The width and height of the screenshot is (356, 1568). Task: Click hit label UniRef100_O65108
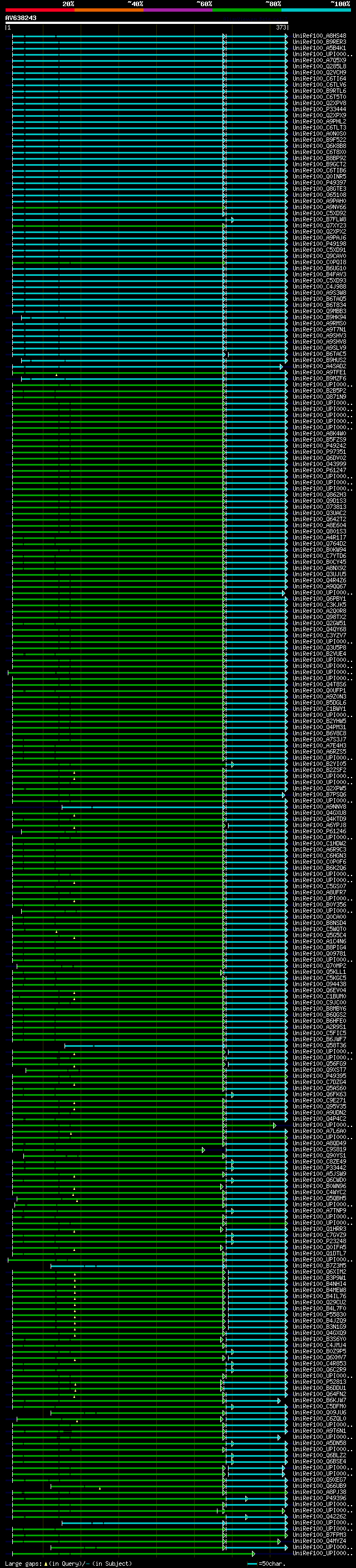(319, 195)
